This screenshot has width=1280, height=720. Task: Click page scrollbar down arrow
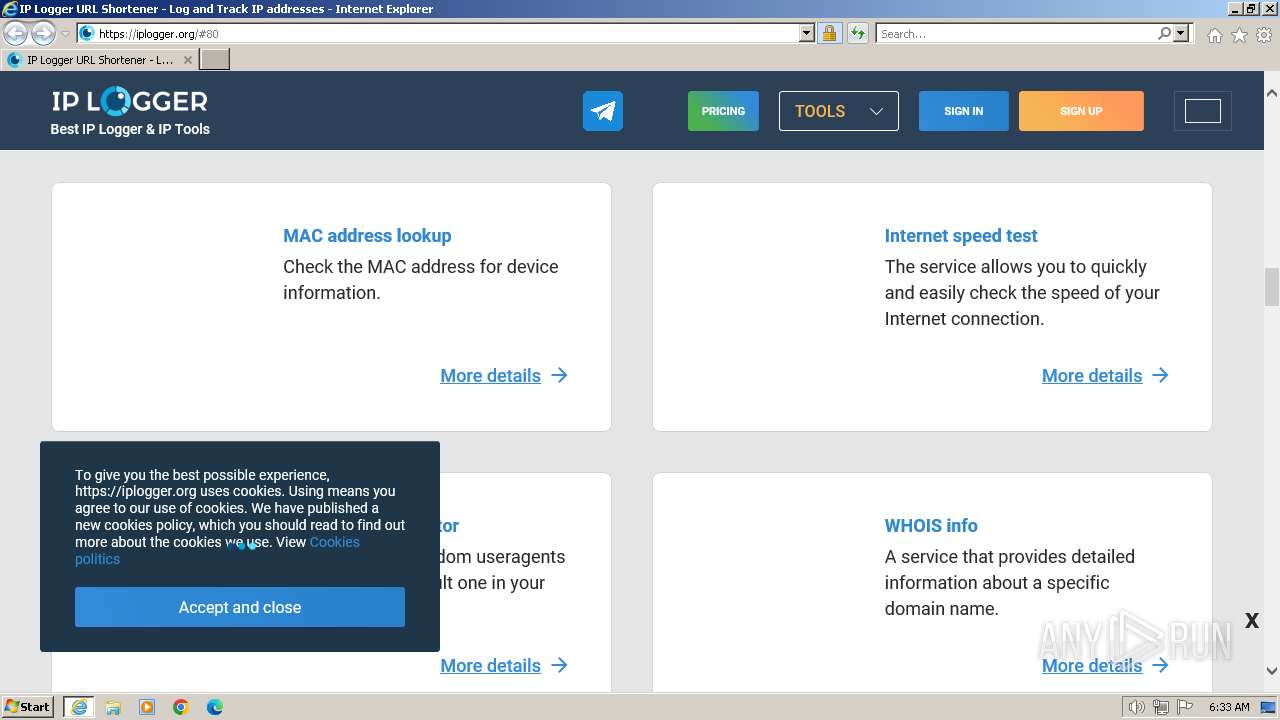click(x=1271, y=671)
